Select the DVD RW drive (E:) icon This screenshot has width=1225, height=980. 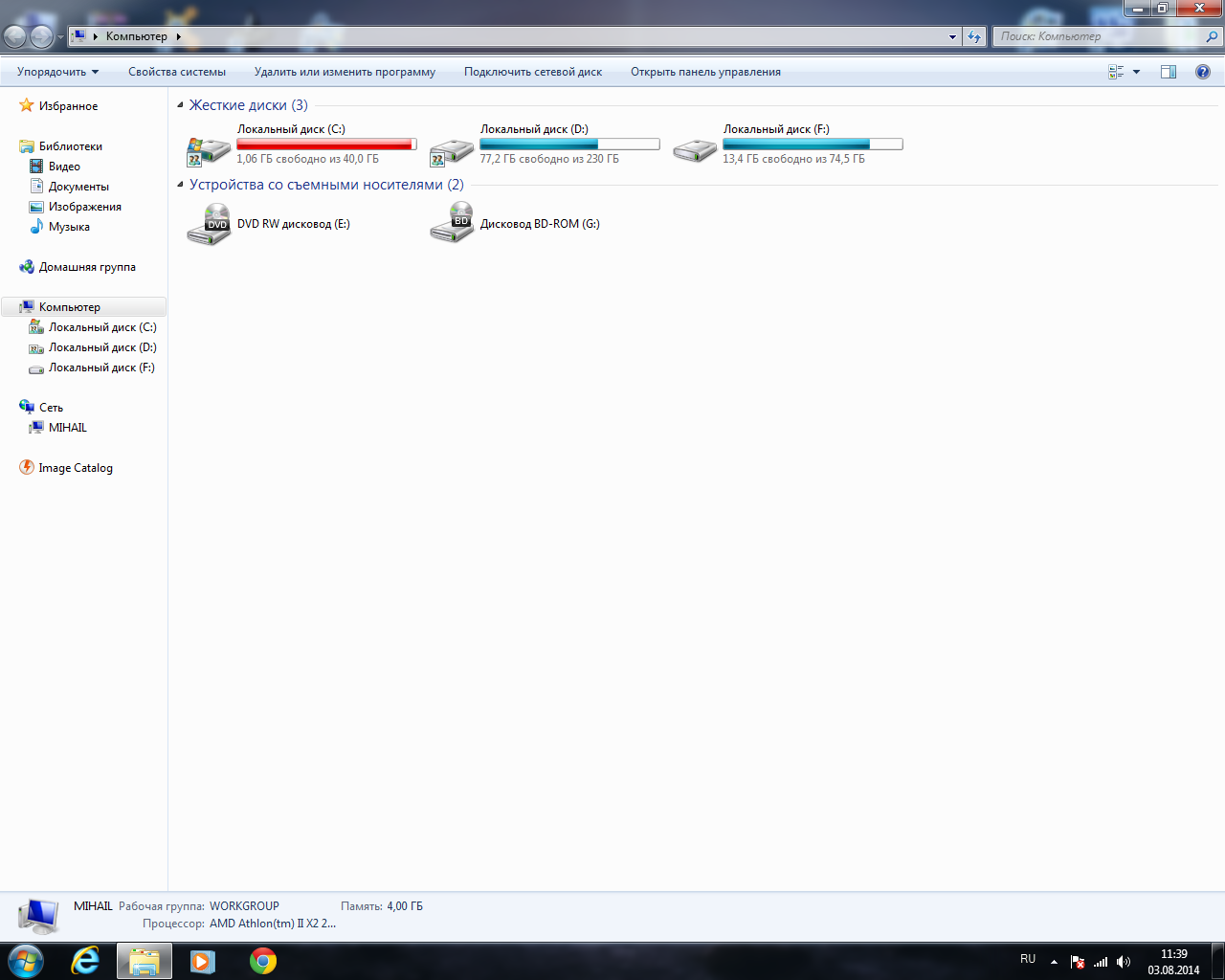[x=210, y=224]
